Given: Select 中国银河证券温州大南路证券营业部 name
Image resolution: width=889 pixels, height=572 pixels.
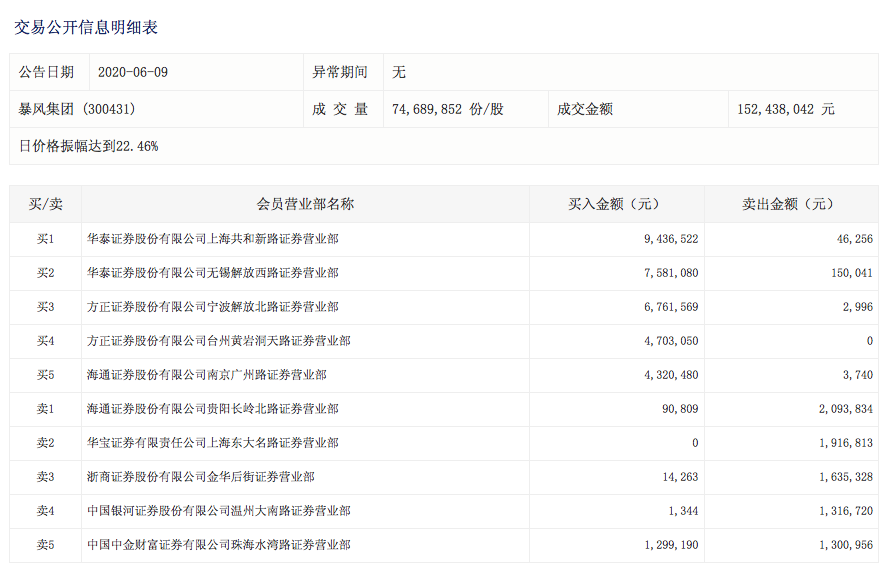Looking at the screenshot, I should [x=219, y=511].
